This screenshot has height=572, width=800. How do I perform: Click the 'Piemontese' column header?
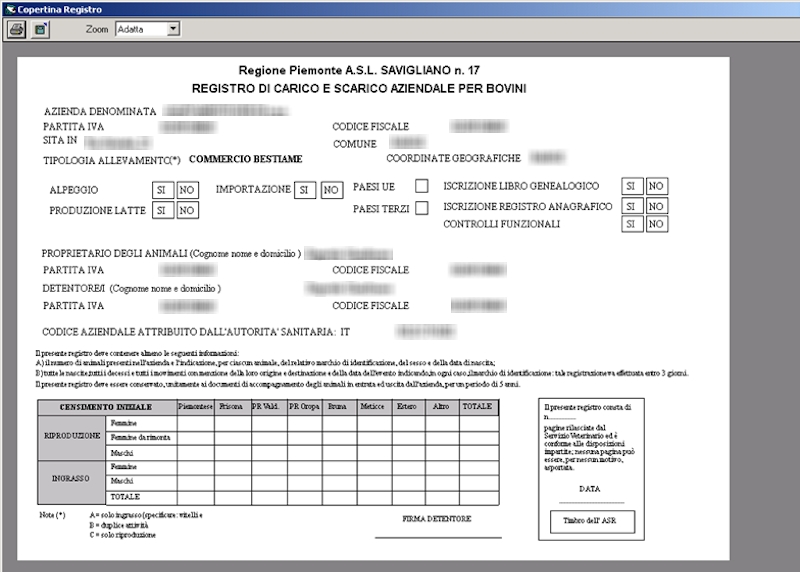[195, 406]
